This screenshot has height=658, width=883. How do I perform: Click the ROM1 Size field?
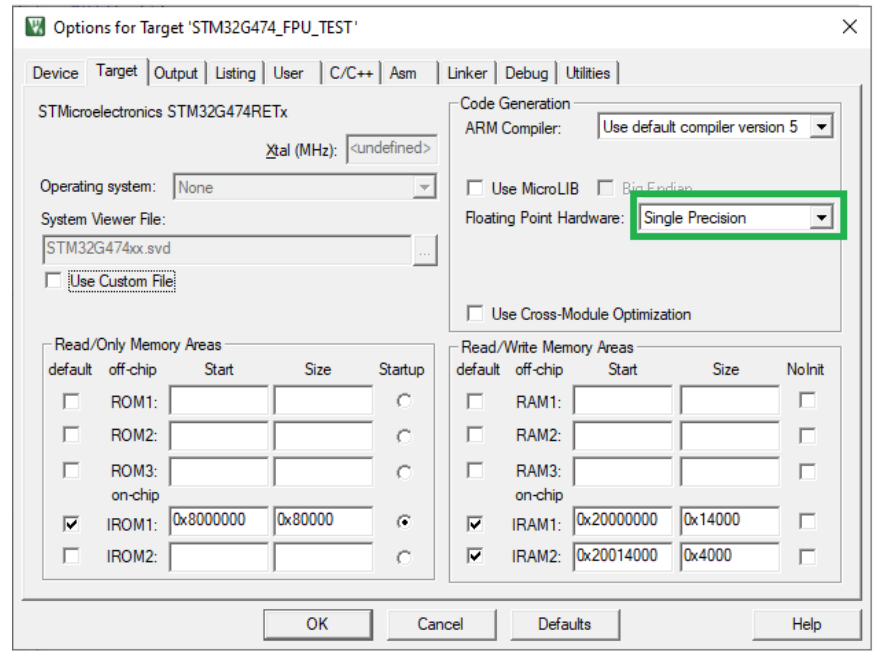(323, 401)
